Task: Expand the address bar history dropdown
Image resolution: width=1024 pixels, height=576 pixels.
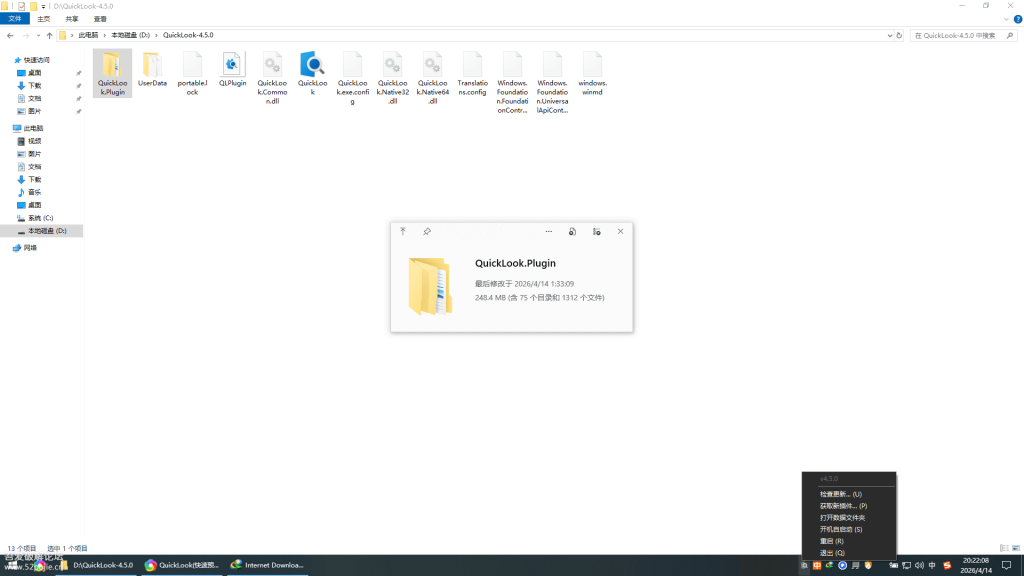Action: [889, 35]
